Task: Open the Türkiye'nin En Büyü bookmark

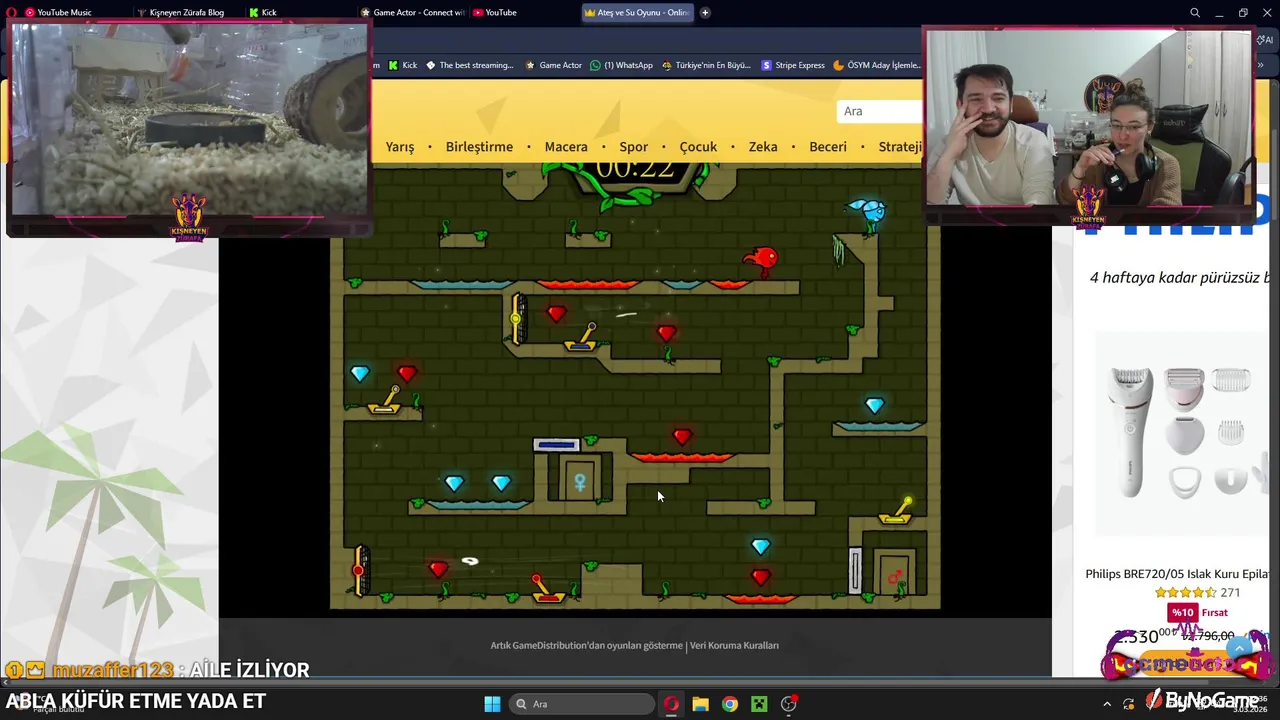Action: [706, 65]
